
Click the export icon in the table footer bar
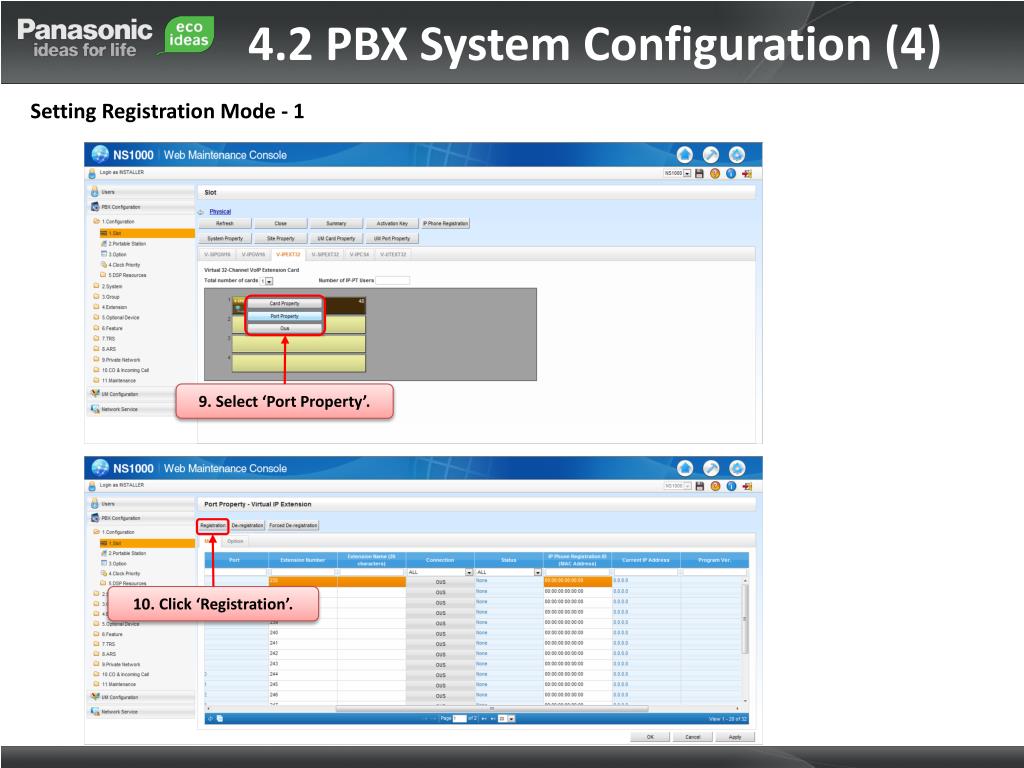tap(220, 718)
